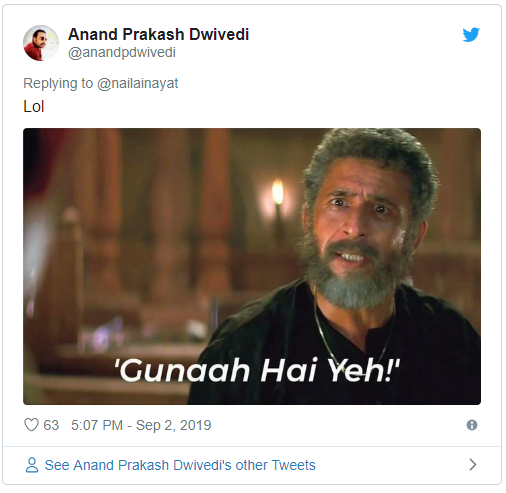Viewport: 506px width, 493px height.
Task: Click the 63 likes count
Action: click(x=51, y=425)
